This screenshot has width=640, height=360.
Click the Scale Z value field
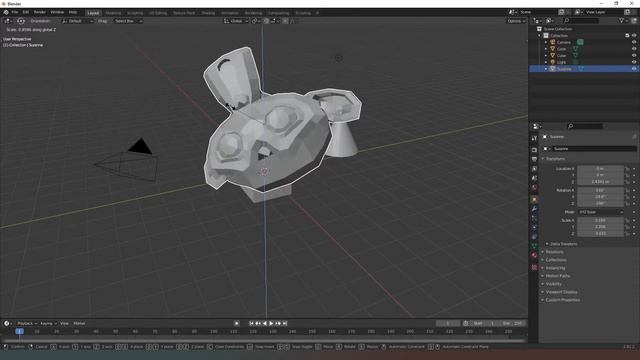point(600,233)
